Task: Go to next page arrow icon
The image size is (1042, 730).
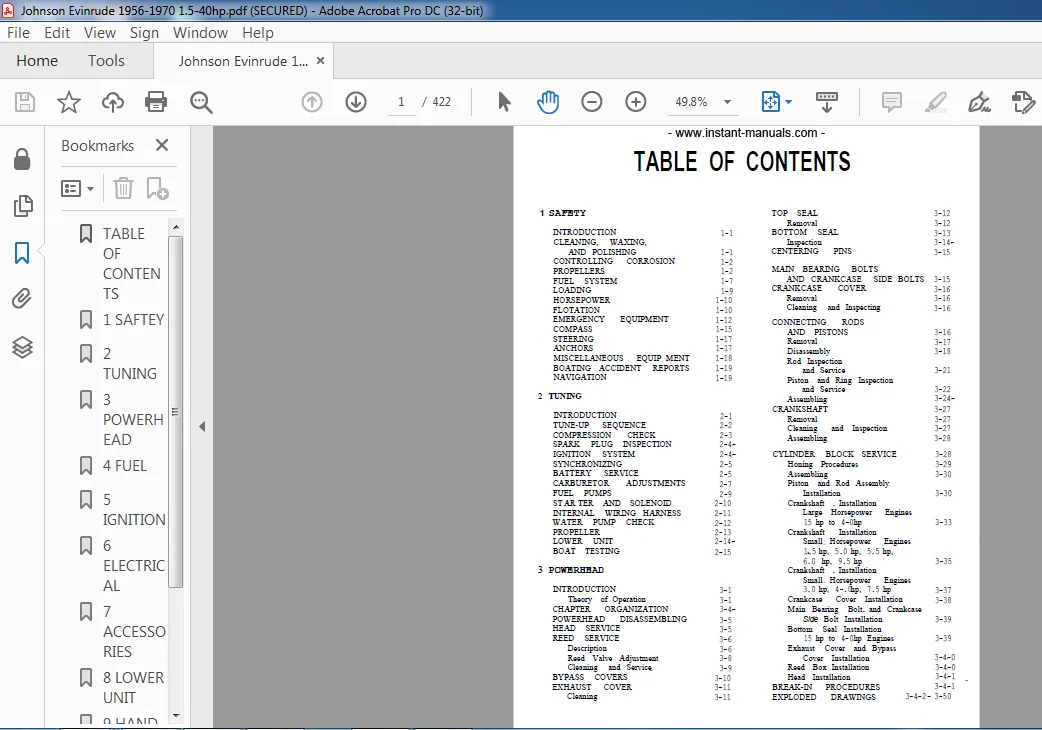Action: [356, 102]
